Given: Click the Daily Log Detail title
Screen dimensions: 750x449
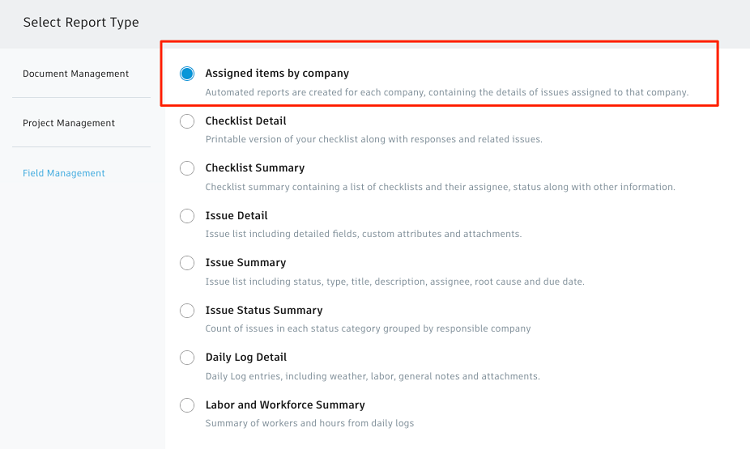Looking at the screenshot, I should 246,357.
